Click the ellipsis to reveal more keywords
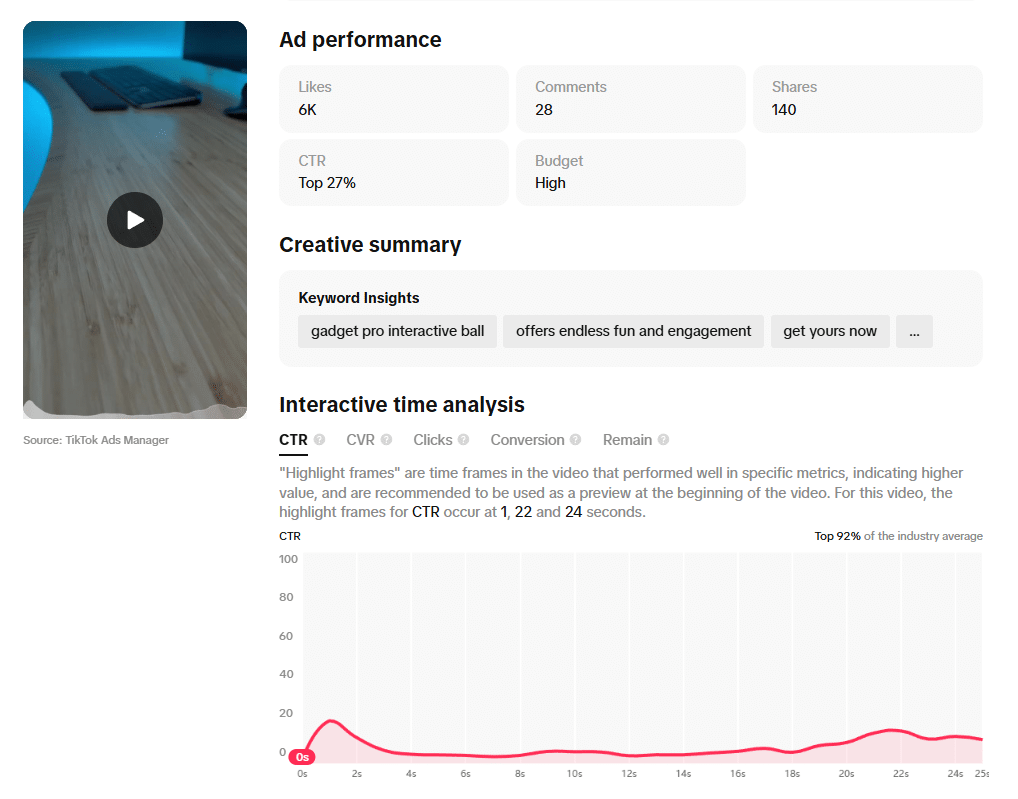 tap(913, 331)
